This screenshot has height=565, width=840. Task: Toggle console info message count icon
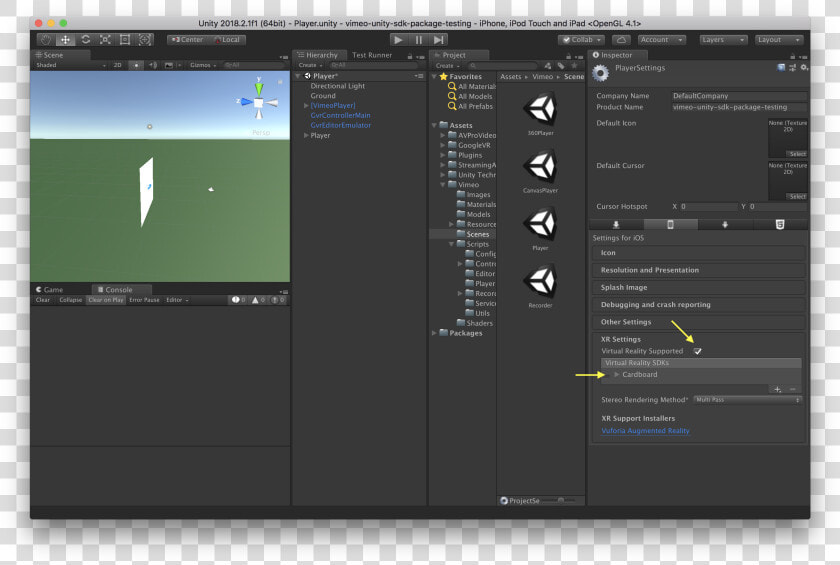238,300
